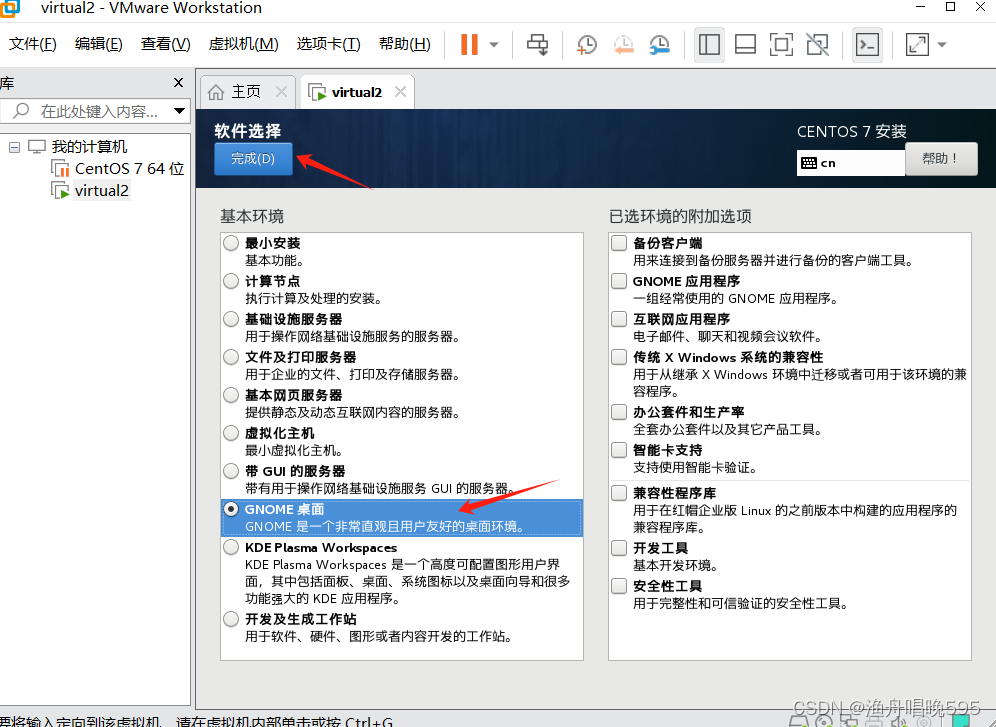The width and height of the screenshot is (996, 727).
Task: Open the library search dropdown arrow
Action: point(180,111)
